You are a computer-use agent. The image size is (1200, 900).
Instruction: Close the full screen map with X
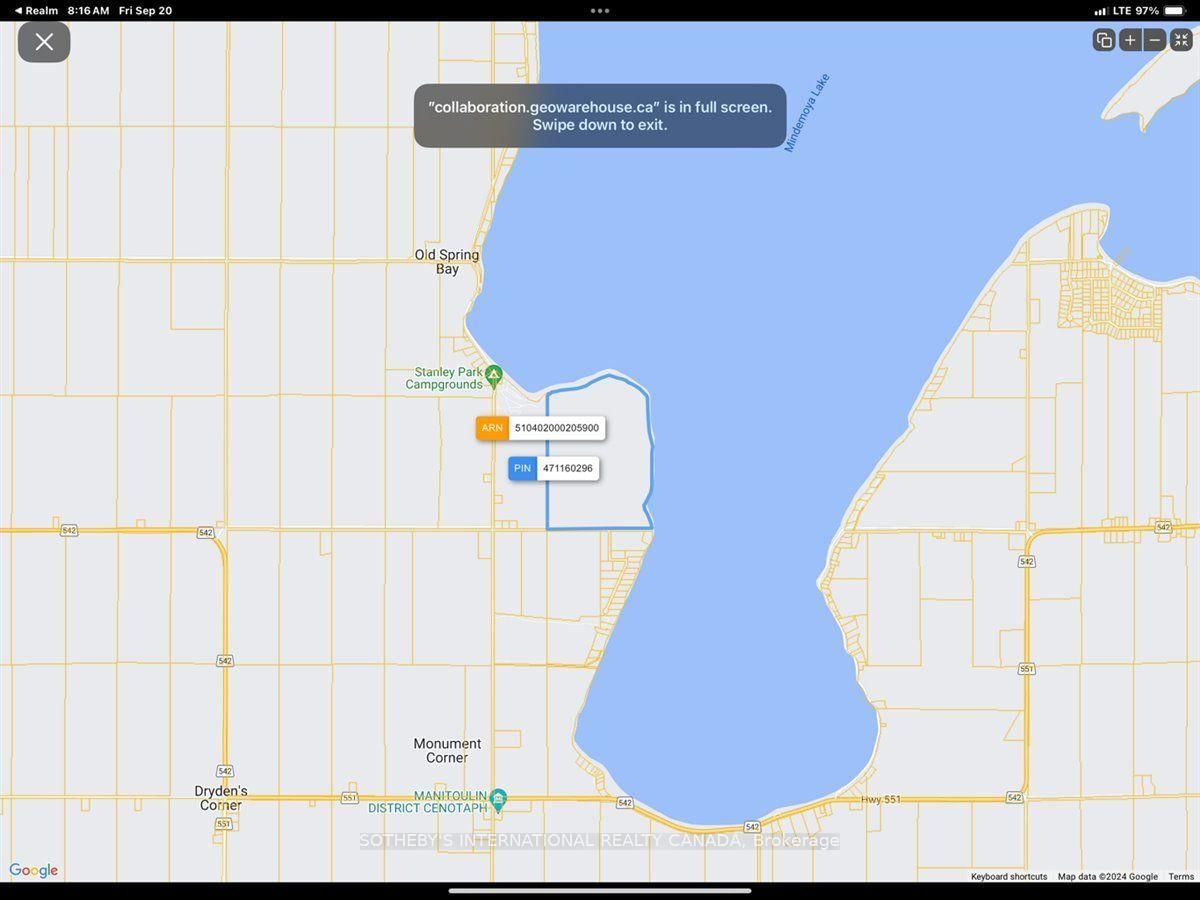point(44,42)
